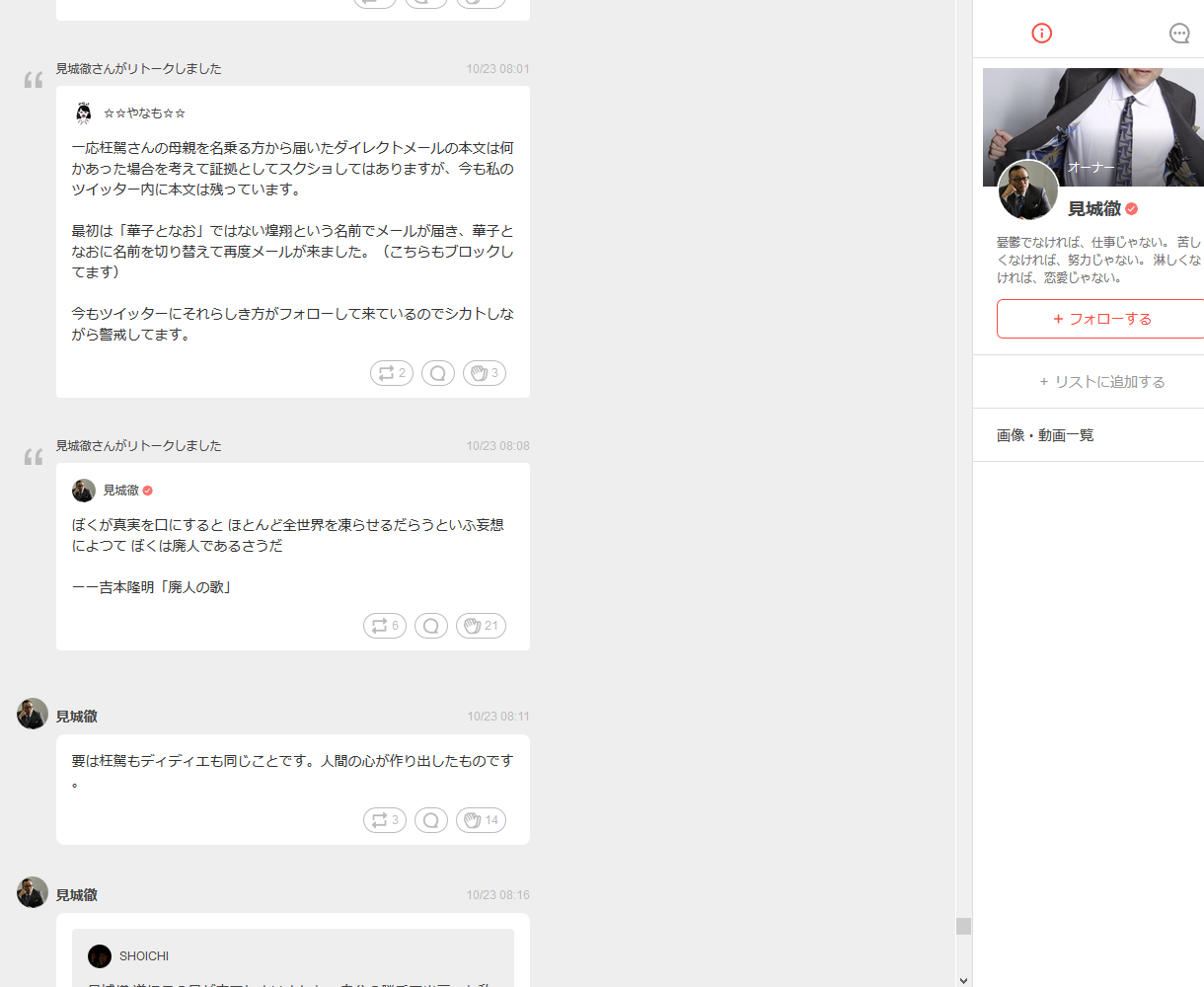
Task: Clap for the 吉本隆明「廃人の歌」 quote post
Action: pos(481,626)
